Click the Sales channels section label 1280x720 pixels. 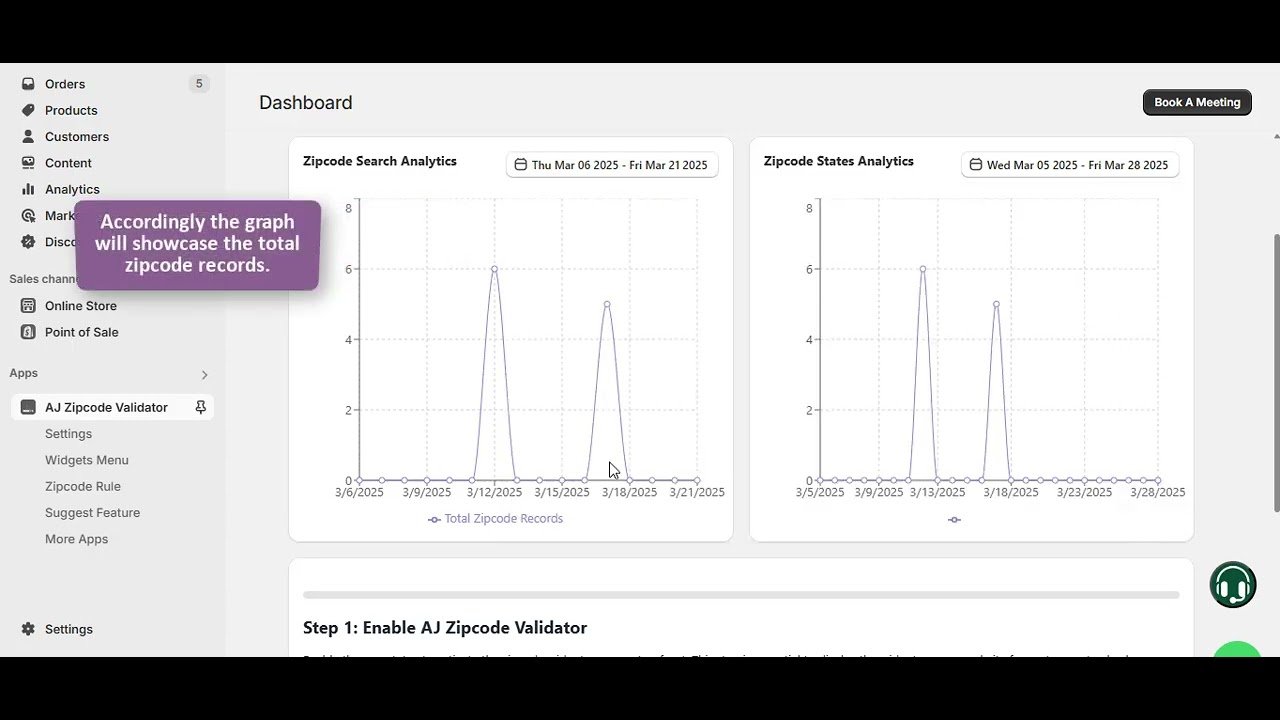click(x=42, y=279)
